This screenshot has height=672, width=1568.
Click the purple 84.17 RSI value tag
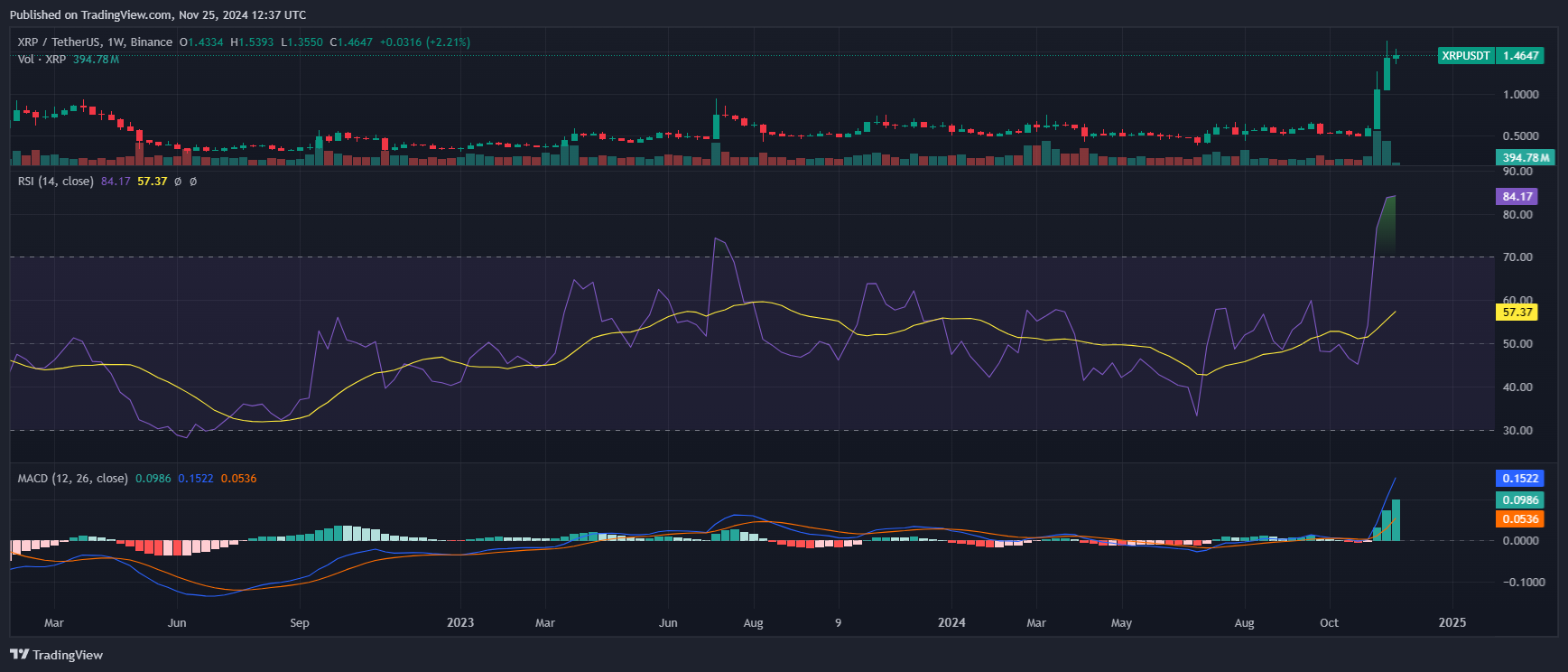1517,197
